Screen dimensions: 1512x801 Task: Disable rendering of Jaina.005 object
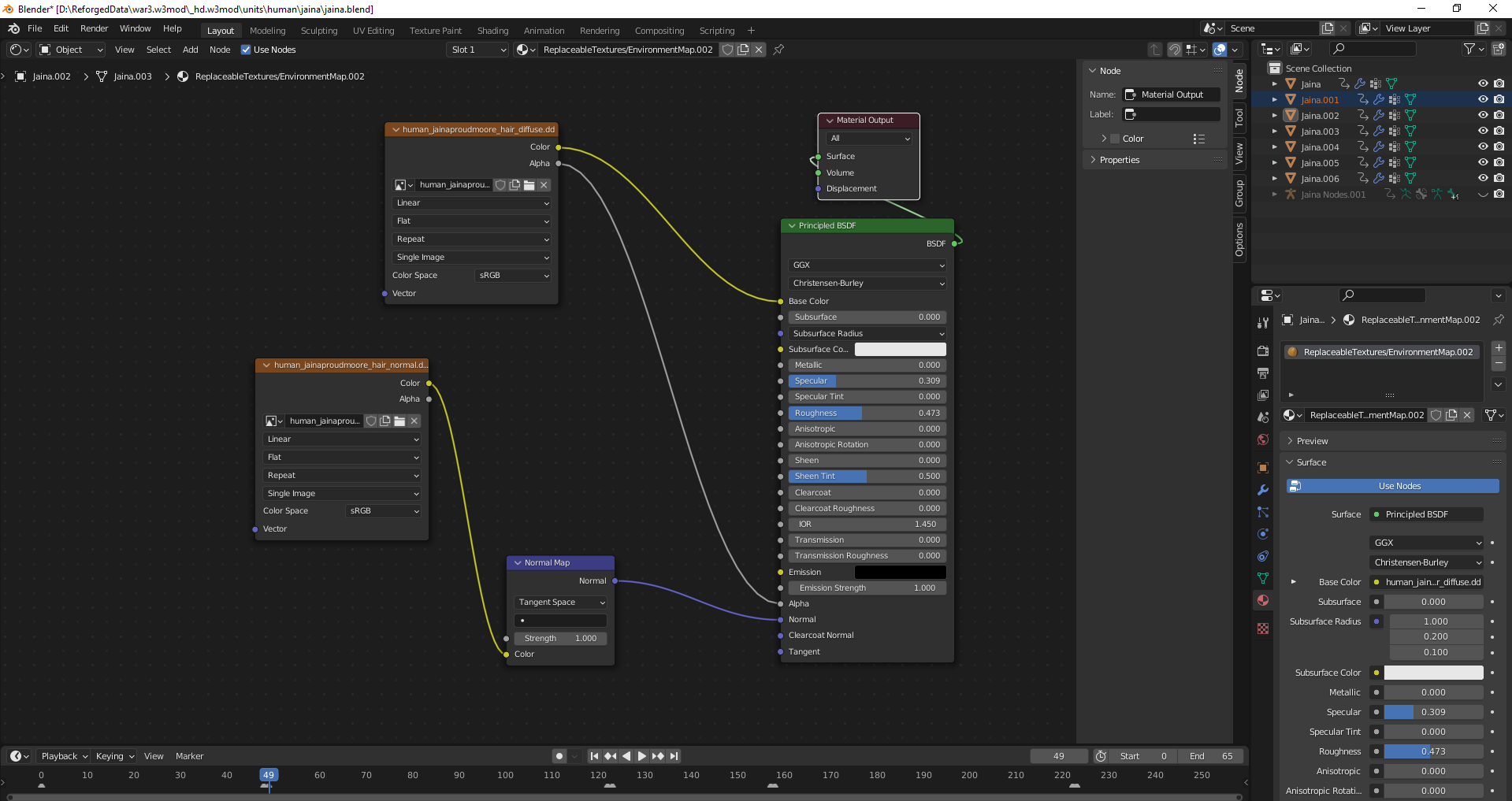[x=1499, y=163]
